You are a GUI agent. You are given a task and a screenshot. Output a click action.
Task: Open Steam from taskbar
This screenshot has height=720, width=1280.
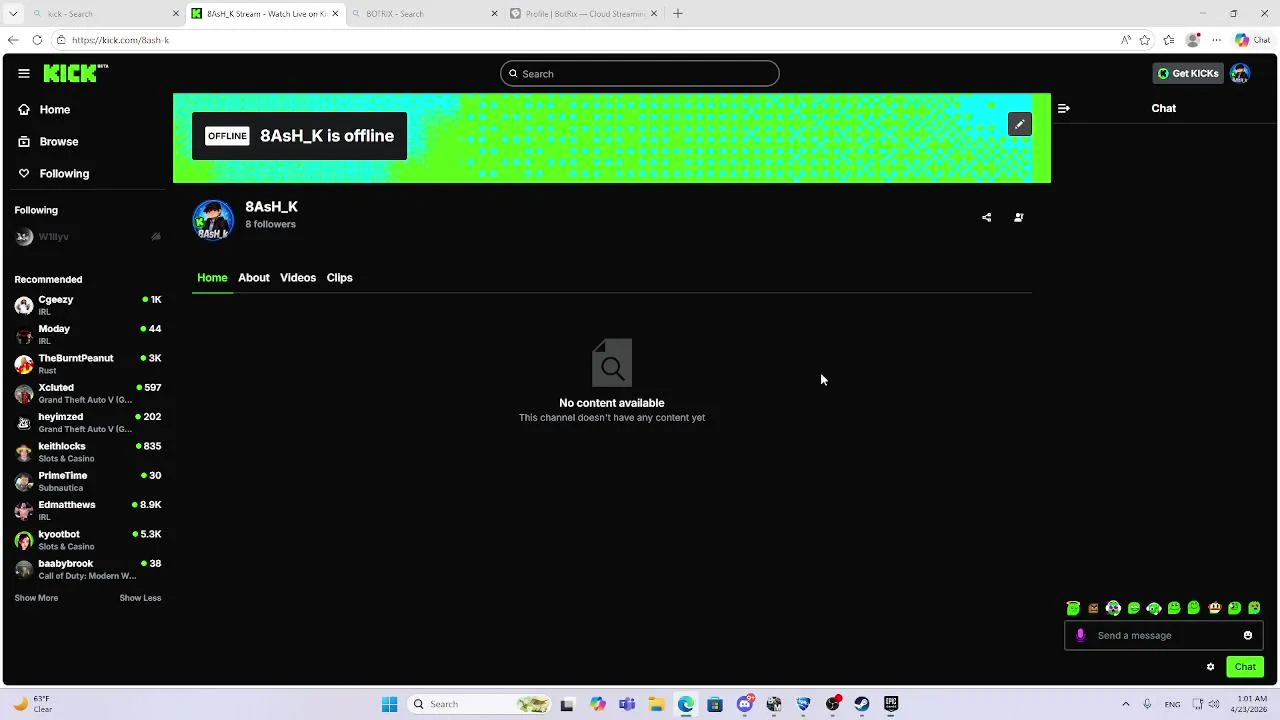tap(862, 704)
